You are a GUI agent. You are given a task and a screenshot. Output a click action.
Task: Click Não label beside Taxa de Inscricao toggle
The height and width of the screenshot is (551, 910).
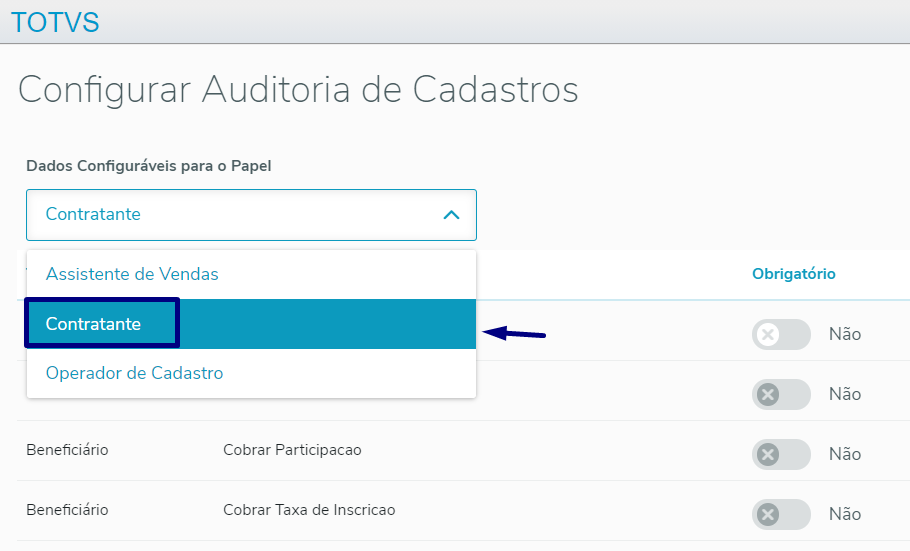(x=844, y=514)
